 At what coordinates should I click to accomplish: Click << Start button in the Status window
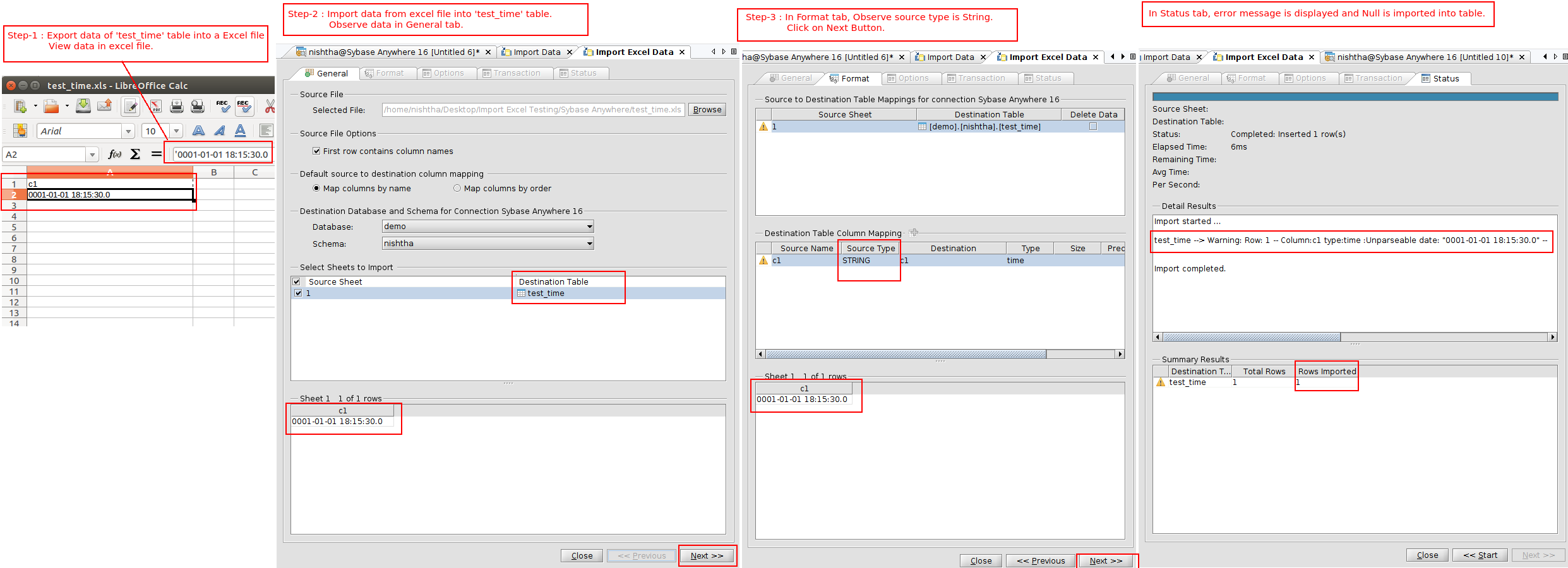pyautogui.click(x=1480, y=555)
